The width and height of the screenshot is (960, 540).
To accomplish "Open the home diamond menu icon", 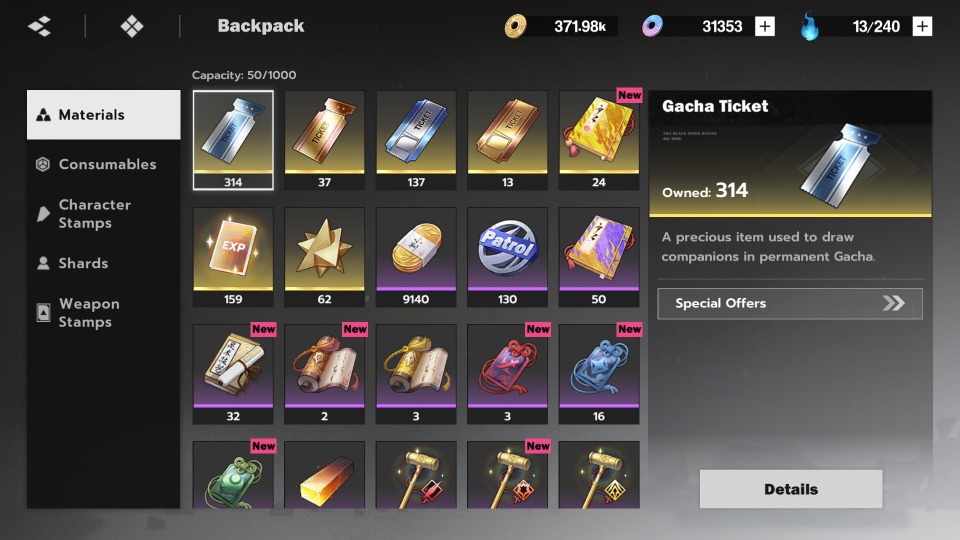I will coord(132,26).
